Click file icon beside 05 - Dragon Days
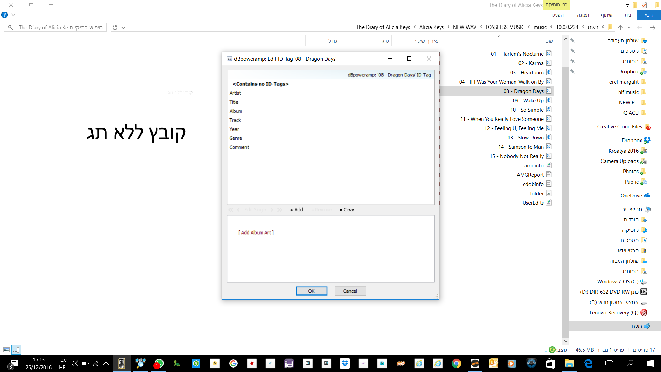Screen dimensions: 661x372 tap(548, 91)
